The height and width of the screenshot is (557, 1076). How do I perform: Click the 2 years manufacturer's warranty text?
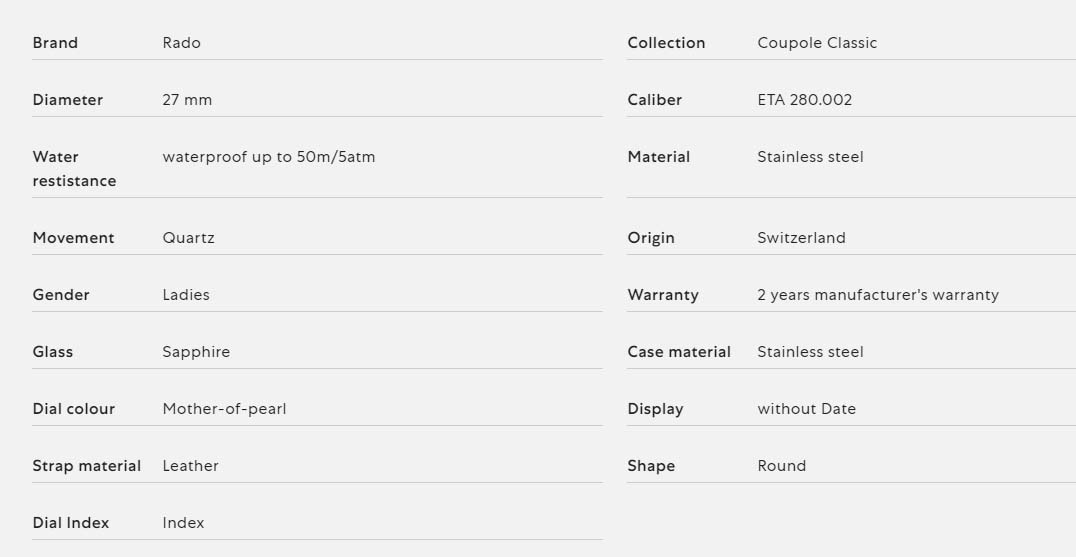(x=878, y=295)
